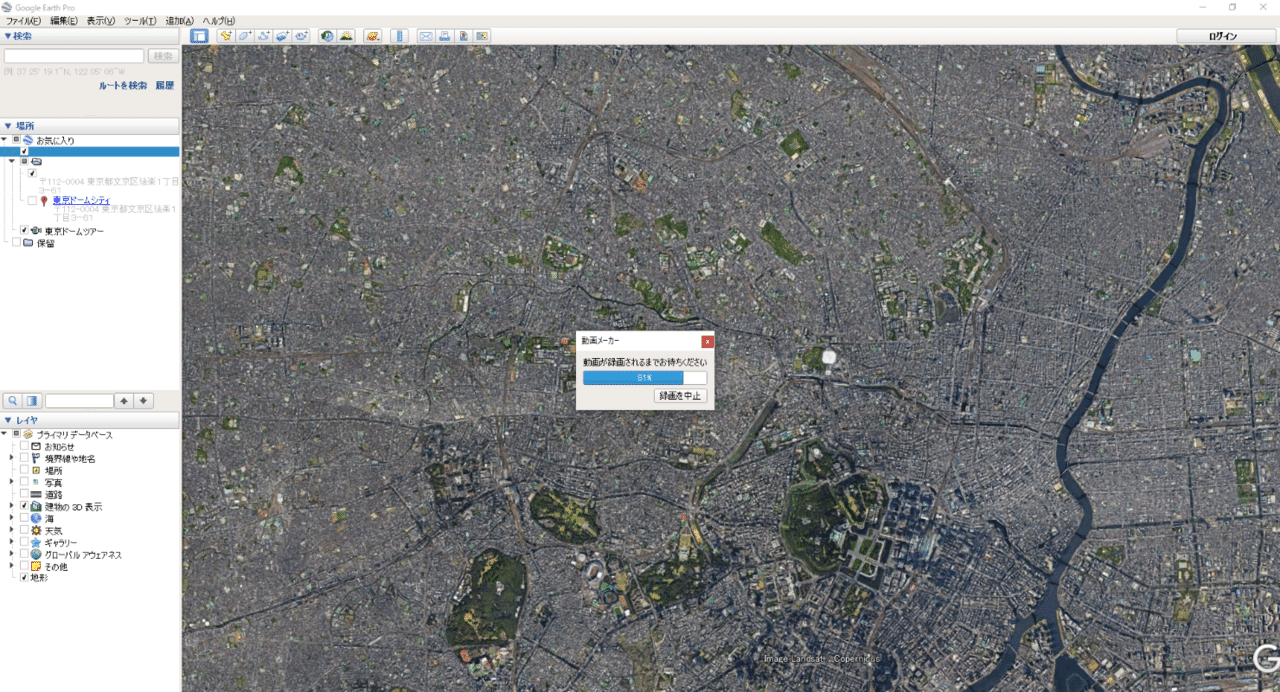Check the 東京ドームシティ placemark checkbox
This screenshot has height=692, width=1280.
point(31,200)
